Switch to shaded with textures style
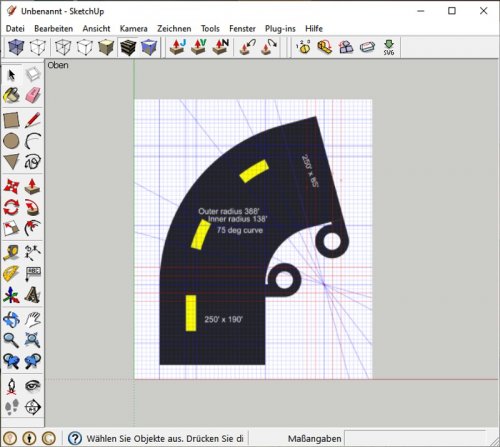This screenshot has width=500, height=447. 128,47
